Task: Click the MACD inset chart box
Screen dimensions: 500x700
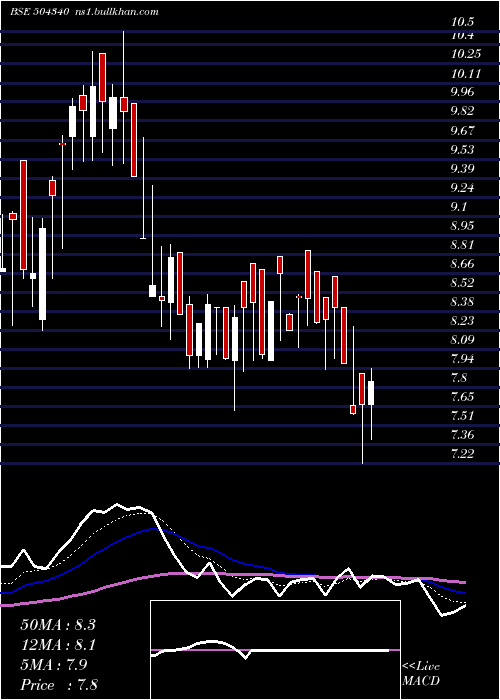Action: (x=275, y=650)
